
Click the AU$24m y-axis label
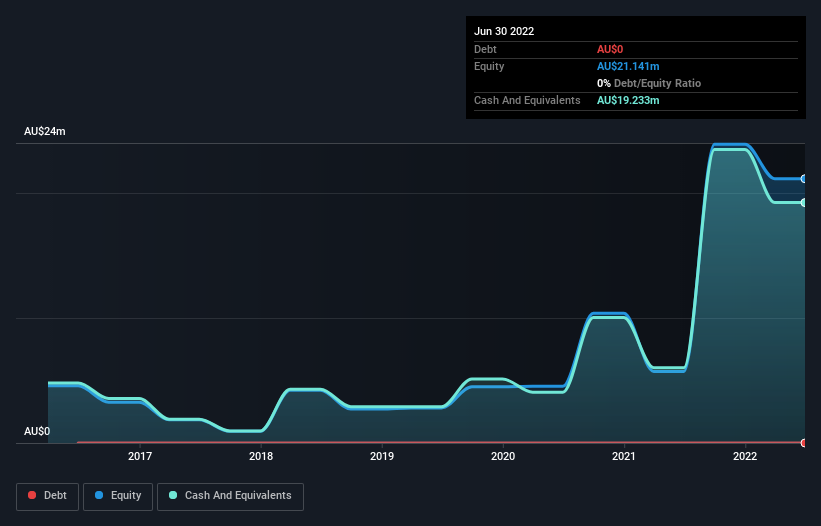pos(45,131)
